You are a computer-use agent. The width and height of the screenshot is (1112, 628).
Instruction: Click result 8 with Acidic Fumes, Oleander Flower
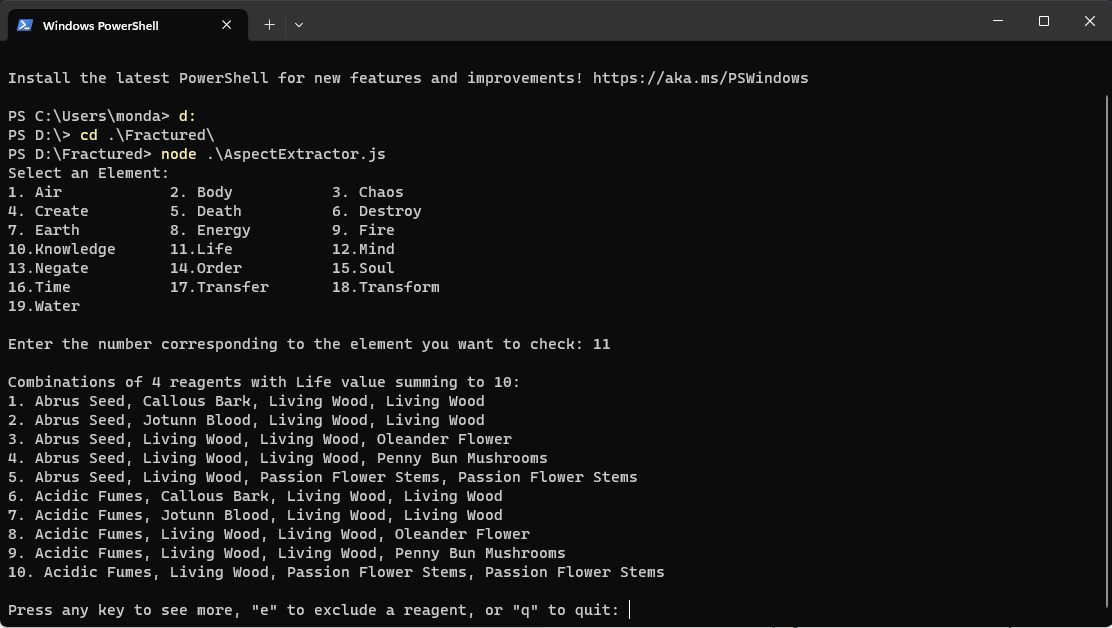click(x=269, y=534)
